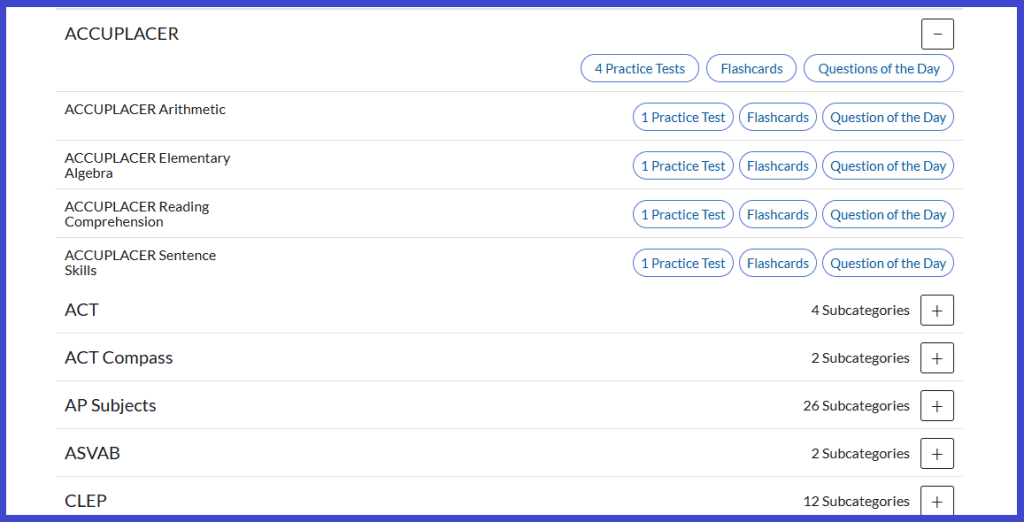Open ACCUPLACER Flashcards in the header row

[x=752, y=69]
